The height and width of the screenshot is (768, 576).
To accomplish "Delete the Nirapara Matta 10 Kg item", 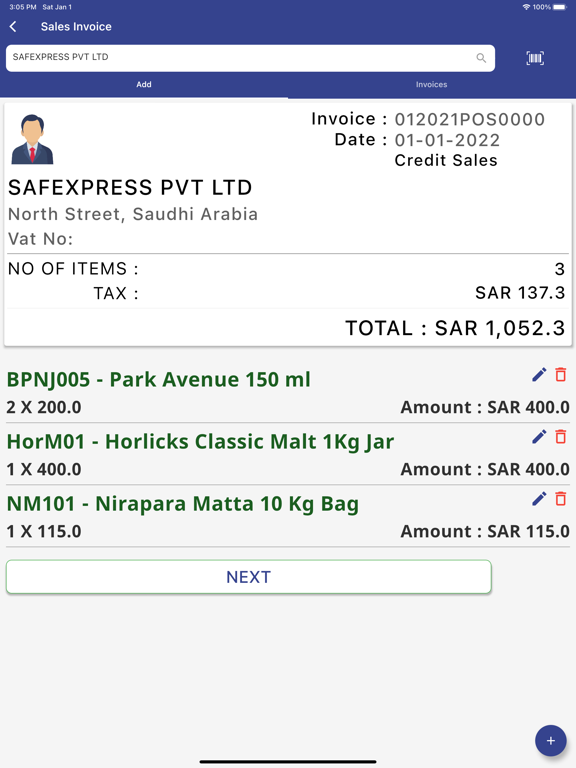I will point(561,499).
